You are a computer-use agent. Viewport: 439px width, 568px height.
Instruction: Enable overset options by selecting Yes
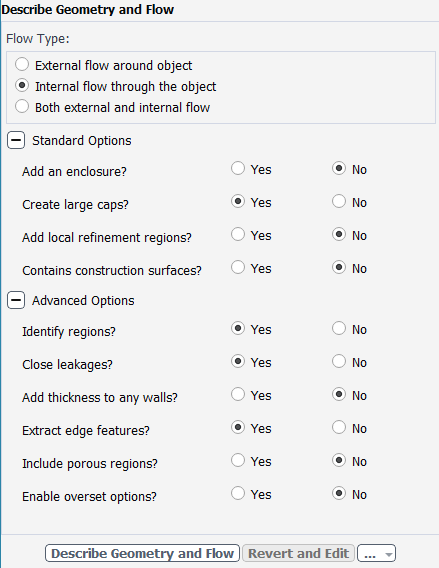click(238, 493)
